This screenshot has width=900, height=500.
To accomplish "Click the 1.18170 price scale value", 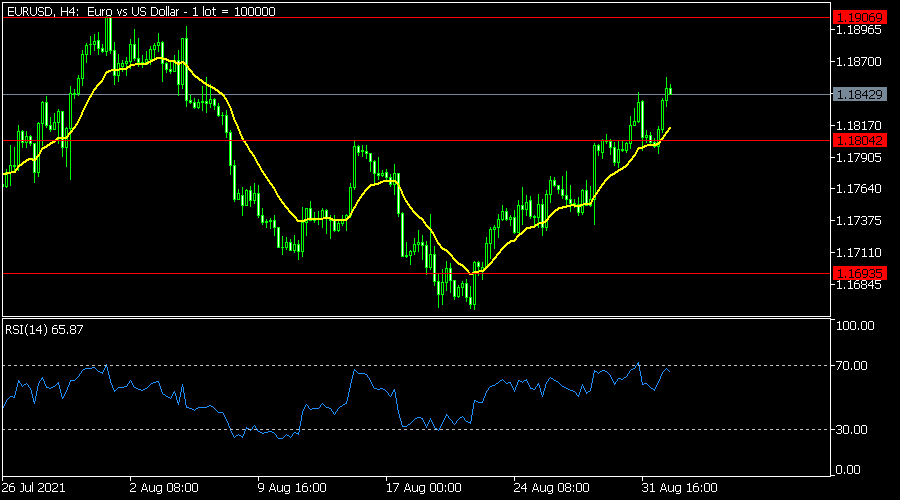I will click(x=859, y=125).
